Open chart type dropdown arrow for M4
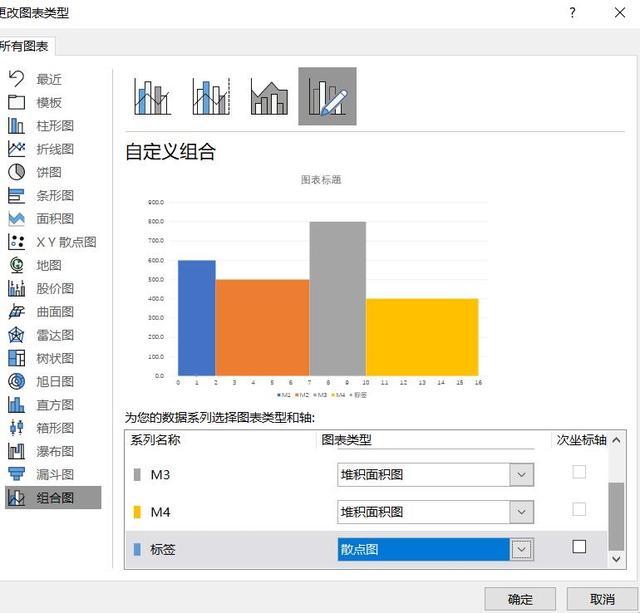 click(521, 512)
